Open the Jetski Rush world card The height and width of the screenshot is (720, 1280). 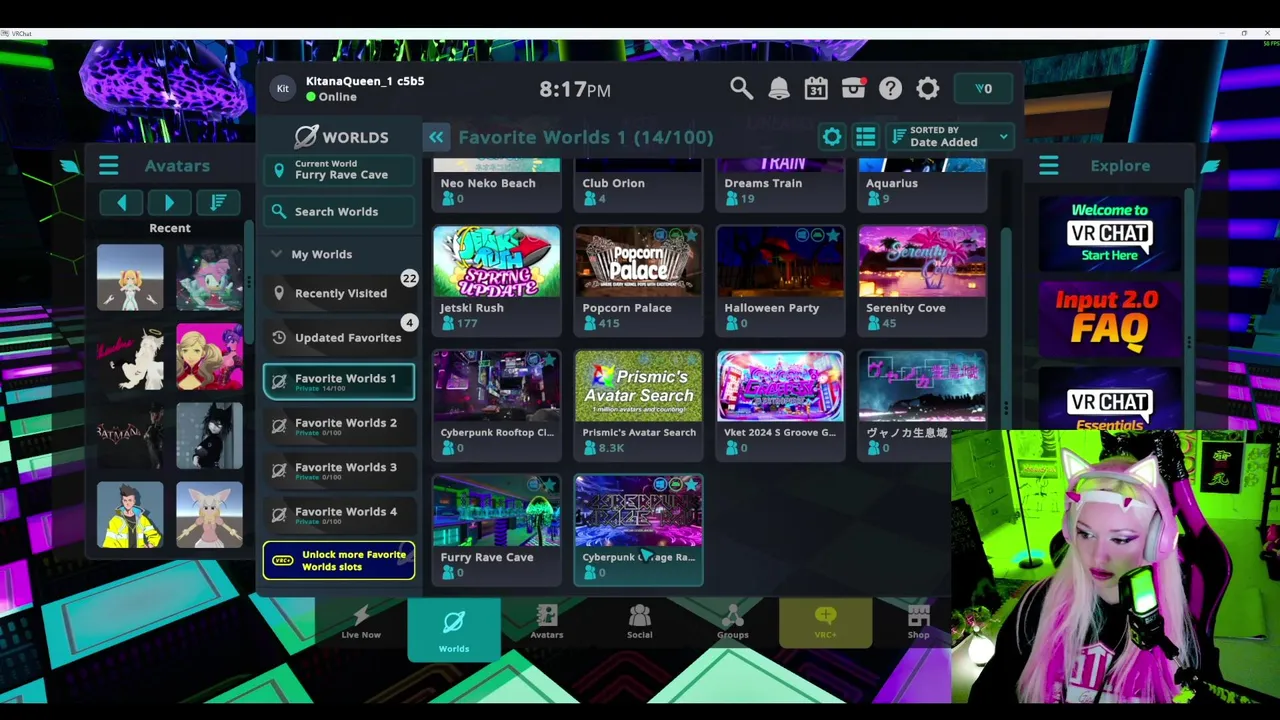click(496, 279)
